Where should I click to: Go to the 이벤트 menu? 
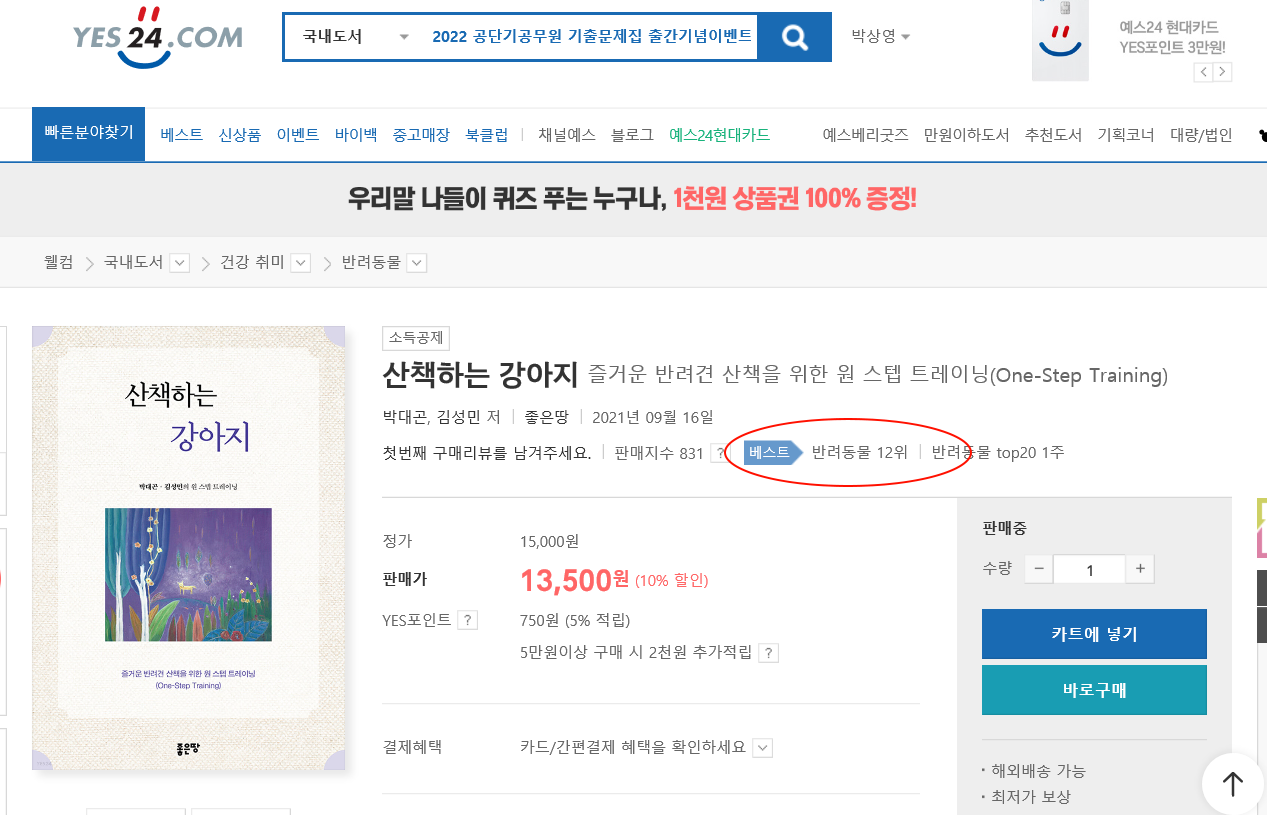(298, 135)
